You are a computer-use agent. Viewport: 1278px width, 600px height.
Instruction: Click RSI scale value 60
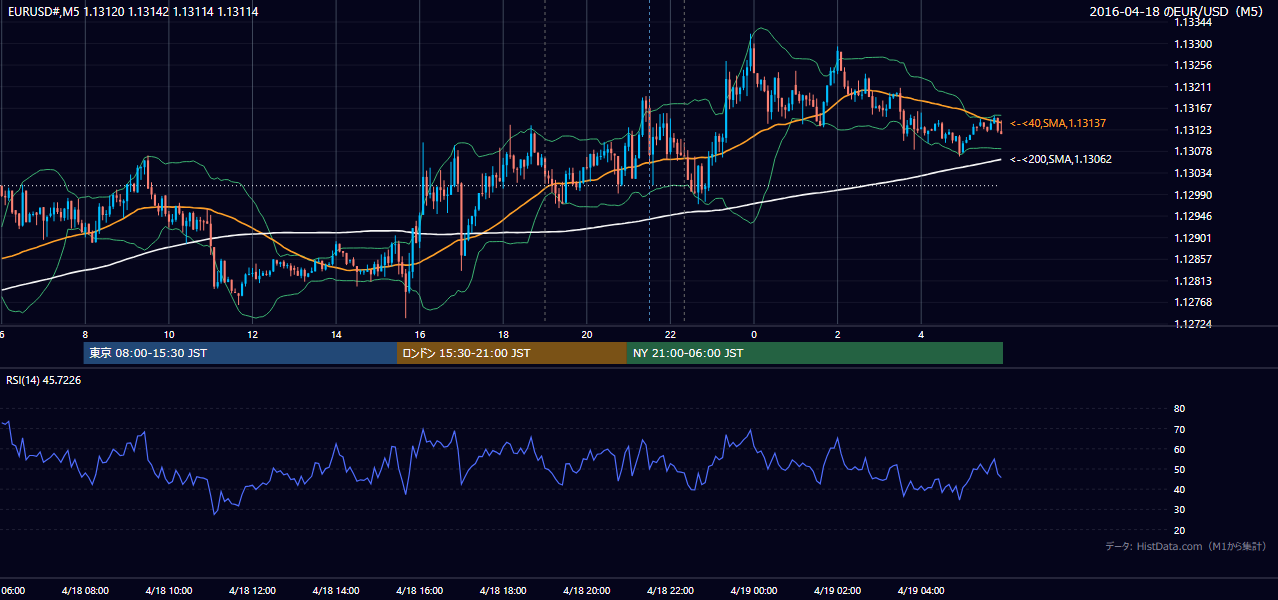click(x=1179, y=449)
